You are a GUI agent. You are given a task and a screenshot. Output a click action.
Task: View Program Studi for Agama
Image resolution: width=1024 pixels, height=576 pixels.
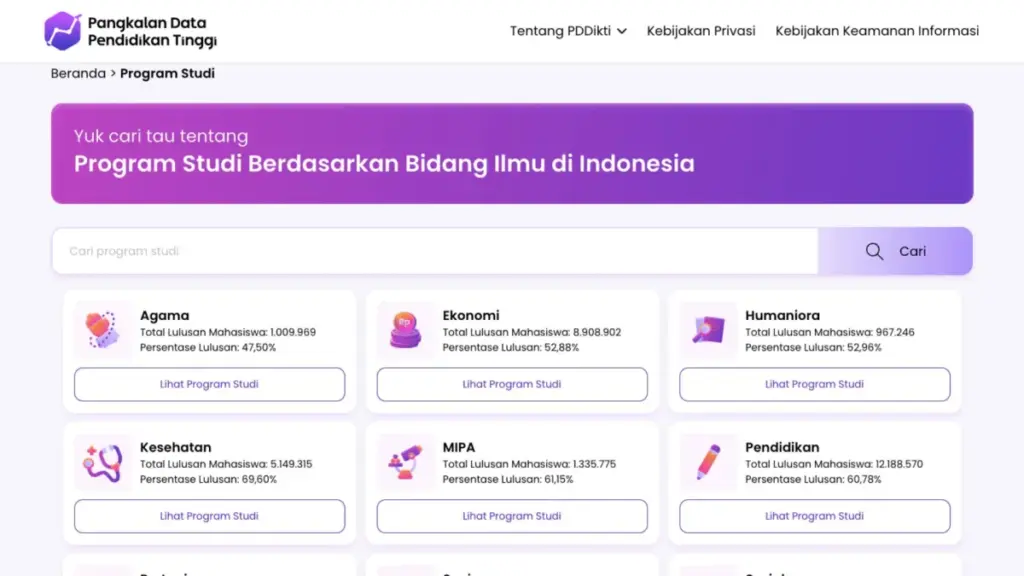[210, 384]
